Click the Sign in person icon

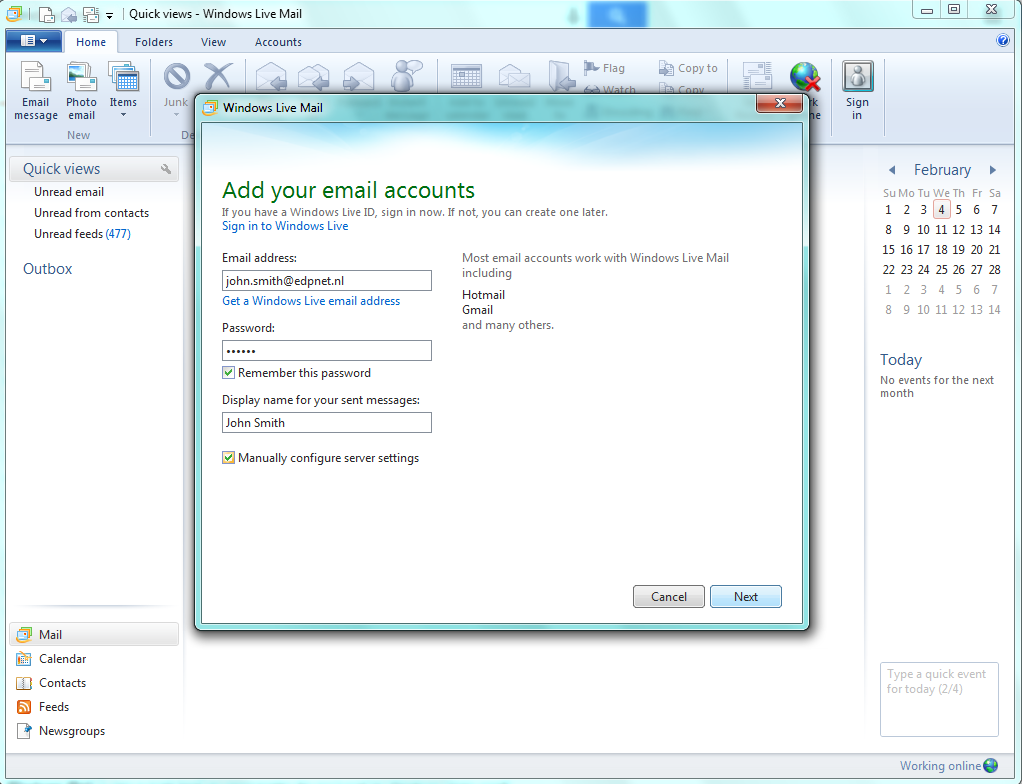point(858,76)
